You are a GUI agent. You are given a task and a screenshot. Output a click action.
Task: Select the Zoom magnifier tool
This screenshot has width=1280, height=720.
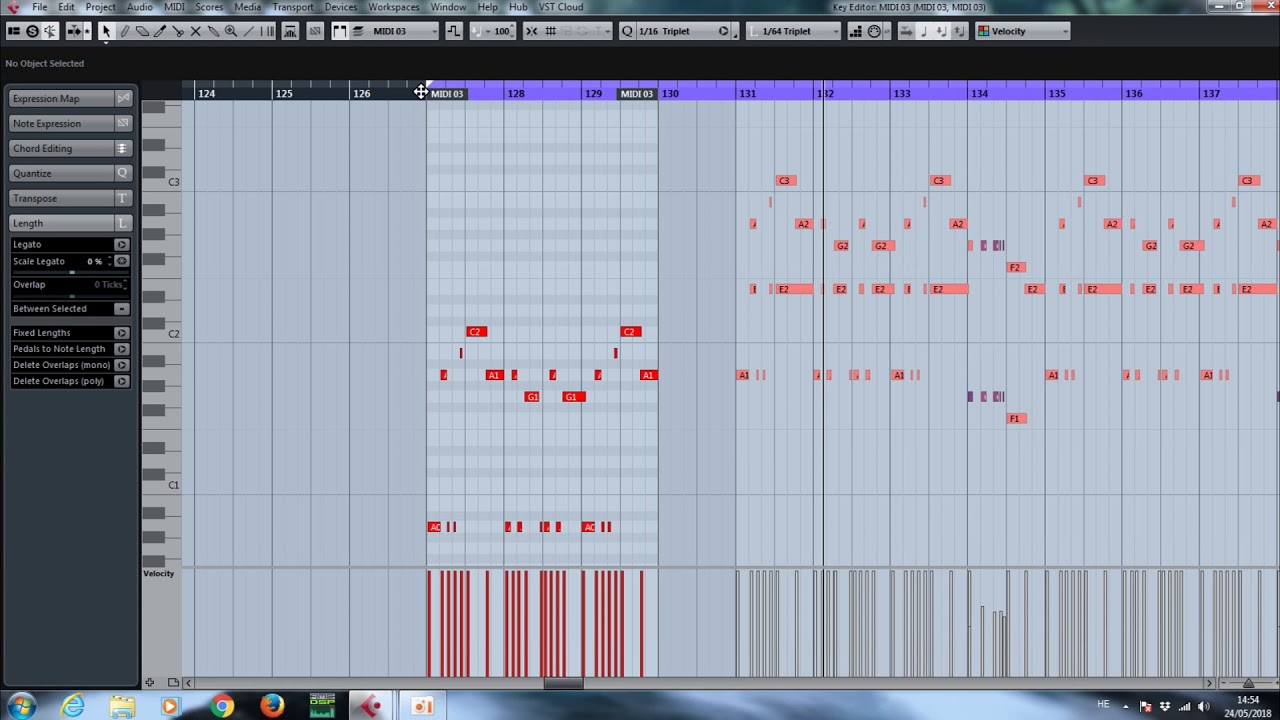click(231, 31)
